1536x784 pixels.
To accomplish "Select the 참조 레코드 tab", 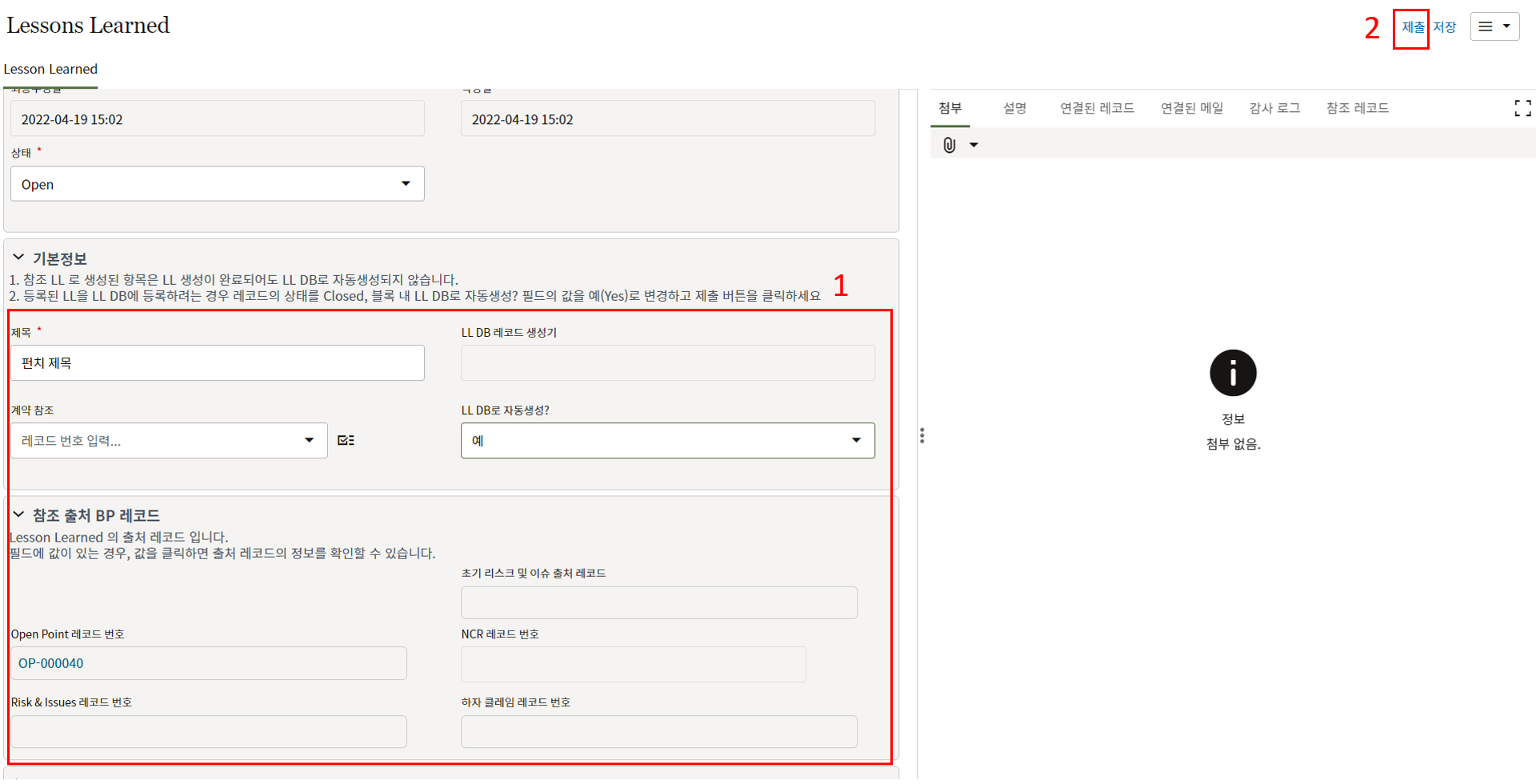I will (x=1357, y=108).
